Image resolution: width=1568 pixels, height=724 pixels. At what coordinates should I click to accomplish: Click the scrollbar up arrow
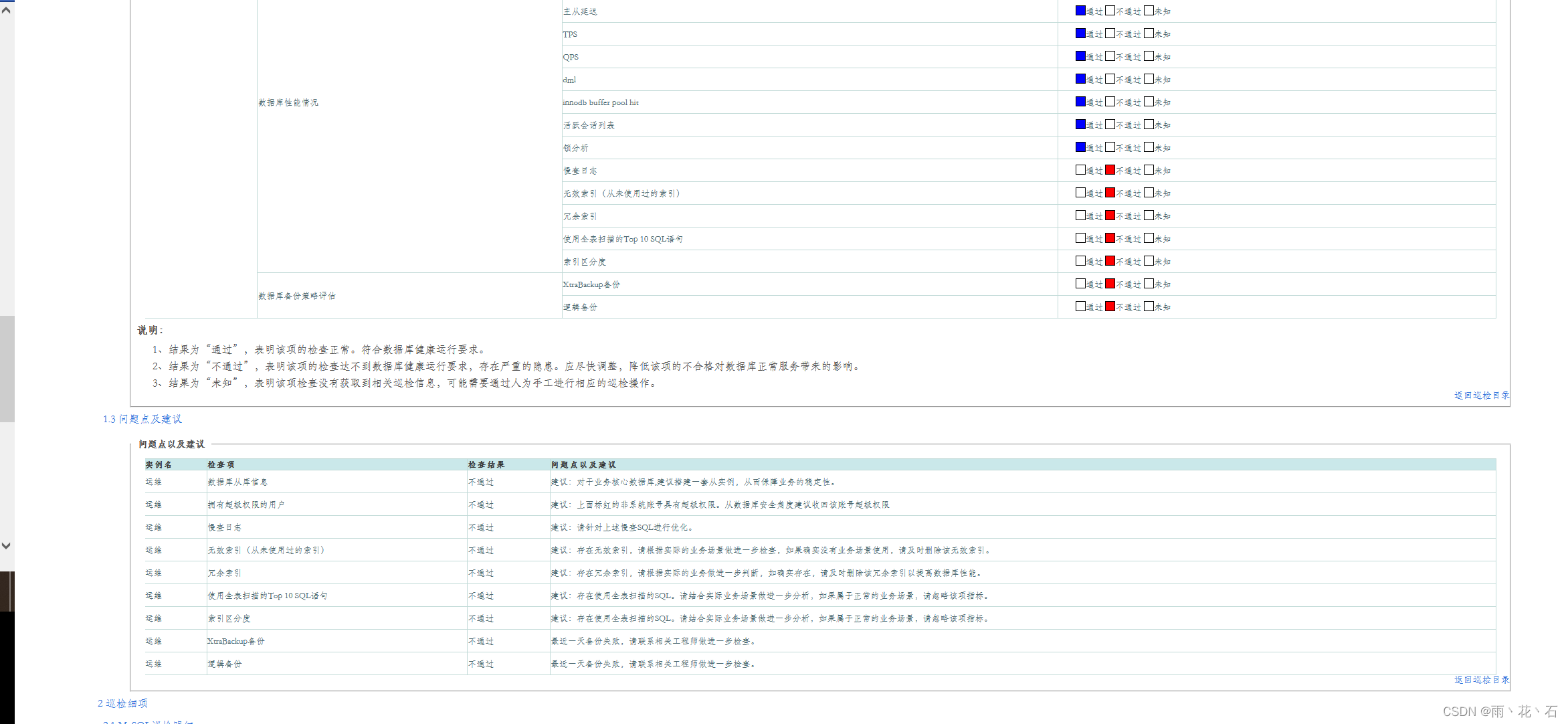point(6,10)
